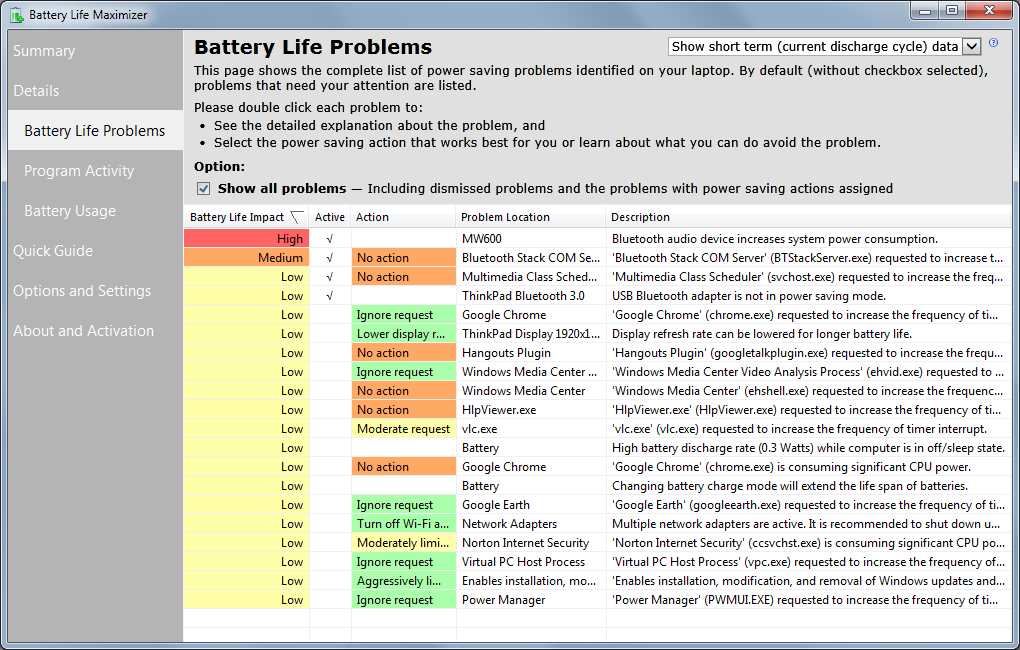Select vlc.exe problem location
The height and width of the screenshot is (650, 1020).
point(479,429)
